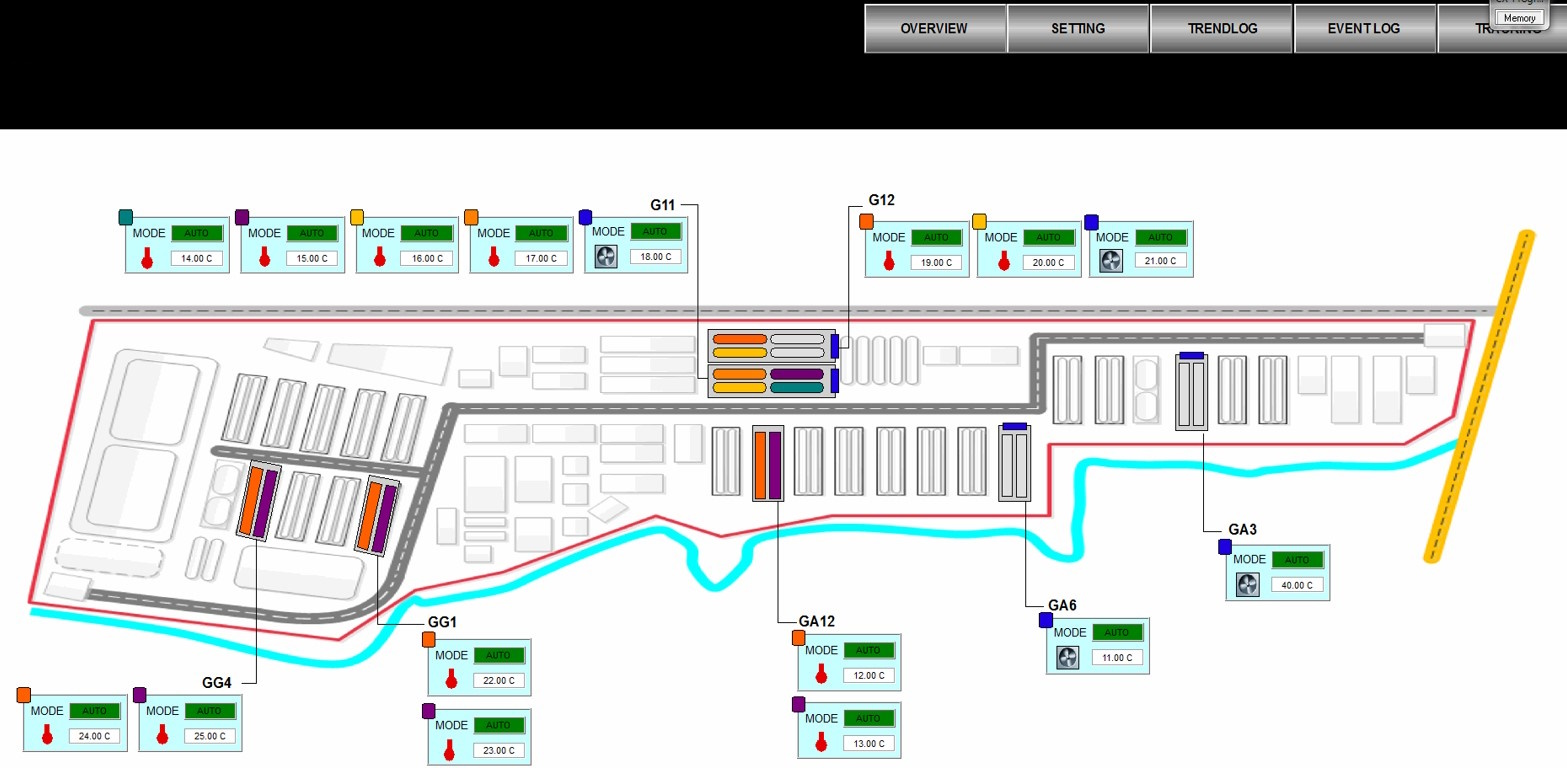The width and height of the screenshot is (1567, 768).
Task: Click thermometer icon beside 23.00 C
Action: (x=451, y=749)
